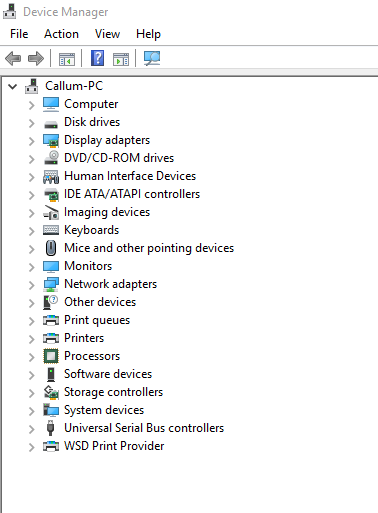This screenshot has height=513, width=378.
Task: Expand Mice and other pointing devices
Action: pyautogui.click(x=31, y=249)
